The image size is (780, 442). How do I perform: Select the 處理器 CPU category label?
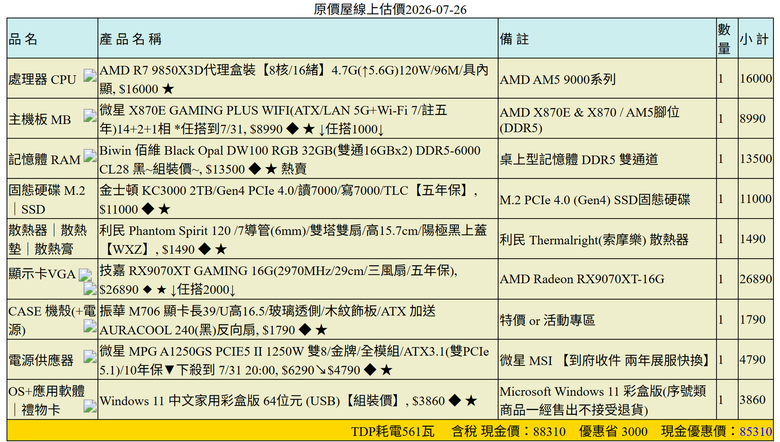click(x=42, y=79)
